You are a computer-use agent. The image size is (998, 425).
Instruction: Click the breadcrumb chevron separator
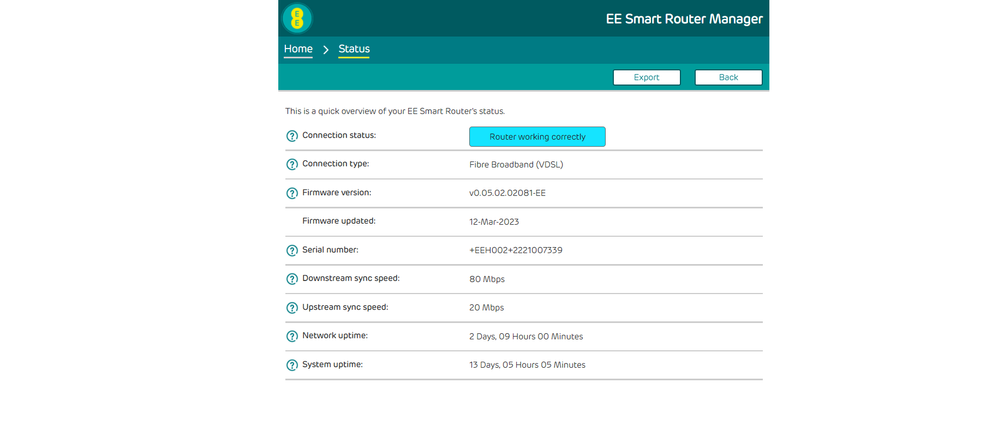pyautogui.click(x=326, y=50)
